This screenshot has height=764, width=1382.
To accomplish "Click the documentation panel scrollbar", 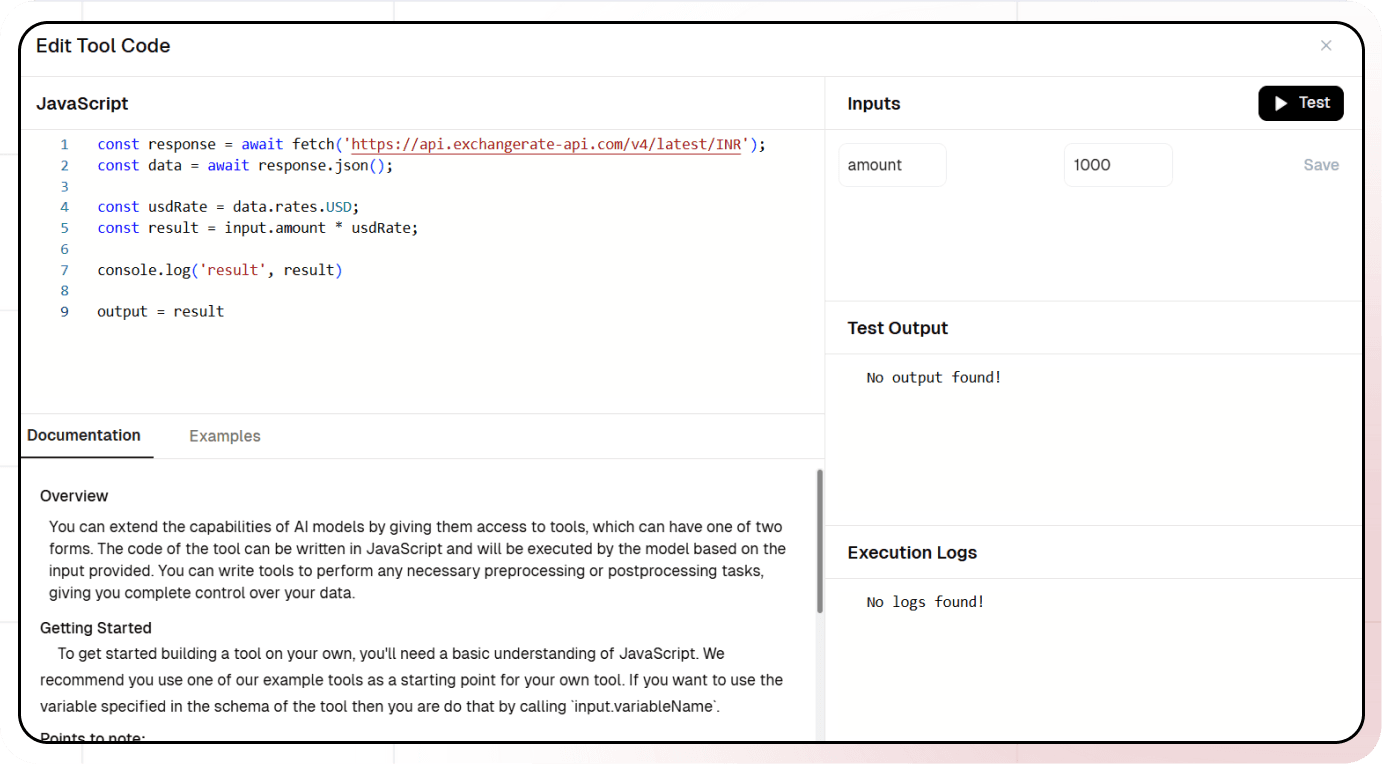I will tap(820, 540).
